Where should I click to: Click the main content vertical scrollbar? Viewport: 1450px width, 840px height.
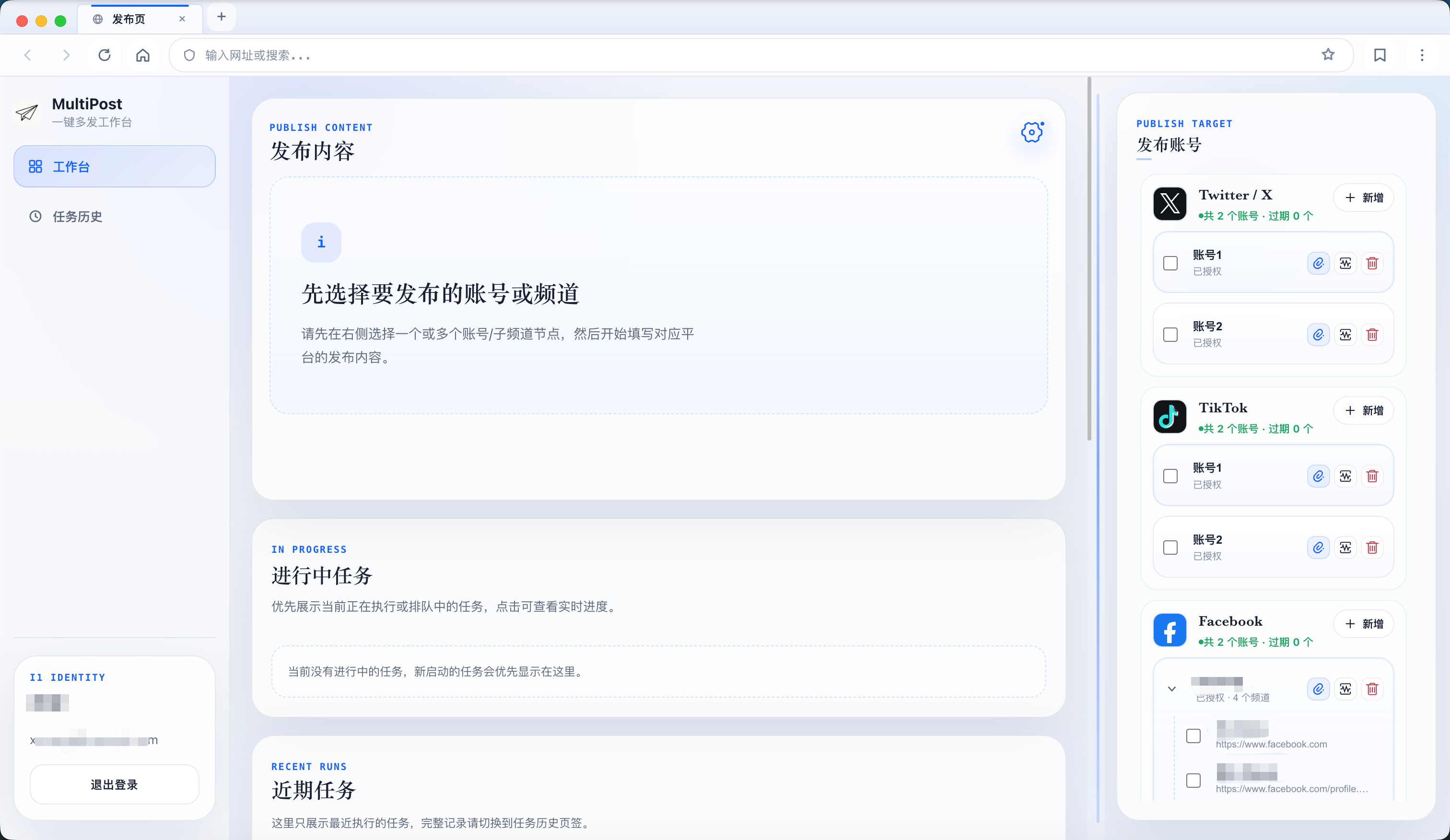coord(1089,259)
